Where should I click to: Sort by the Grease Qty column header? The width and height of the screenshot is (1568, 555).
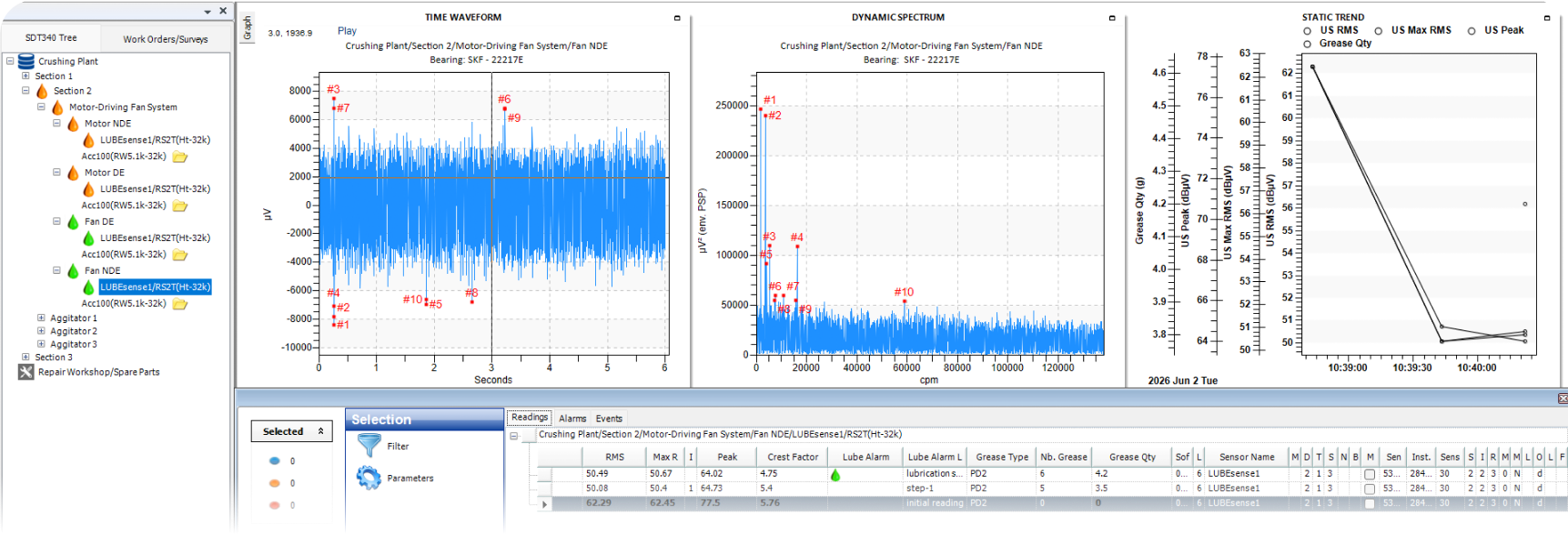click(x=1132, y=457)
